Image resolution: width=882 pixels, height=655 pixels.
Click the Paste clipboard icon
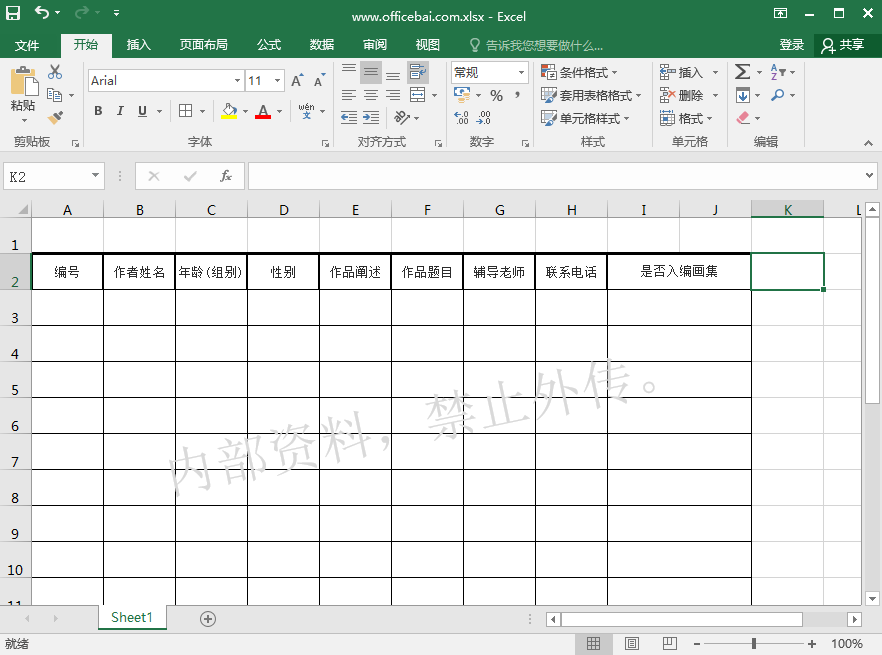tap(24, 82)
